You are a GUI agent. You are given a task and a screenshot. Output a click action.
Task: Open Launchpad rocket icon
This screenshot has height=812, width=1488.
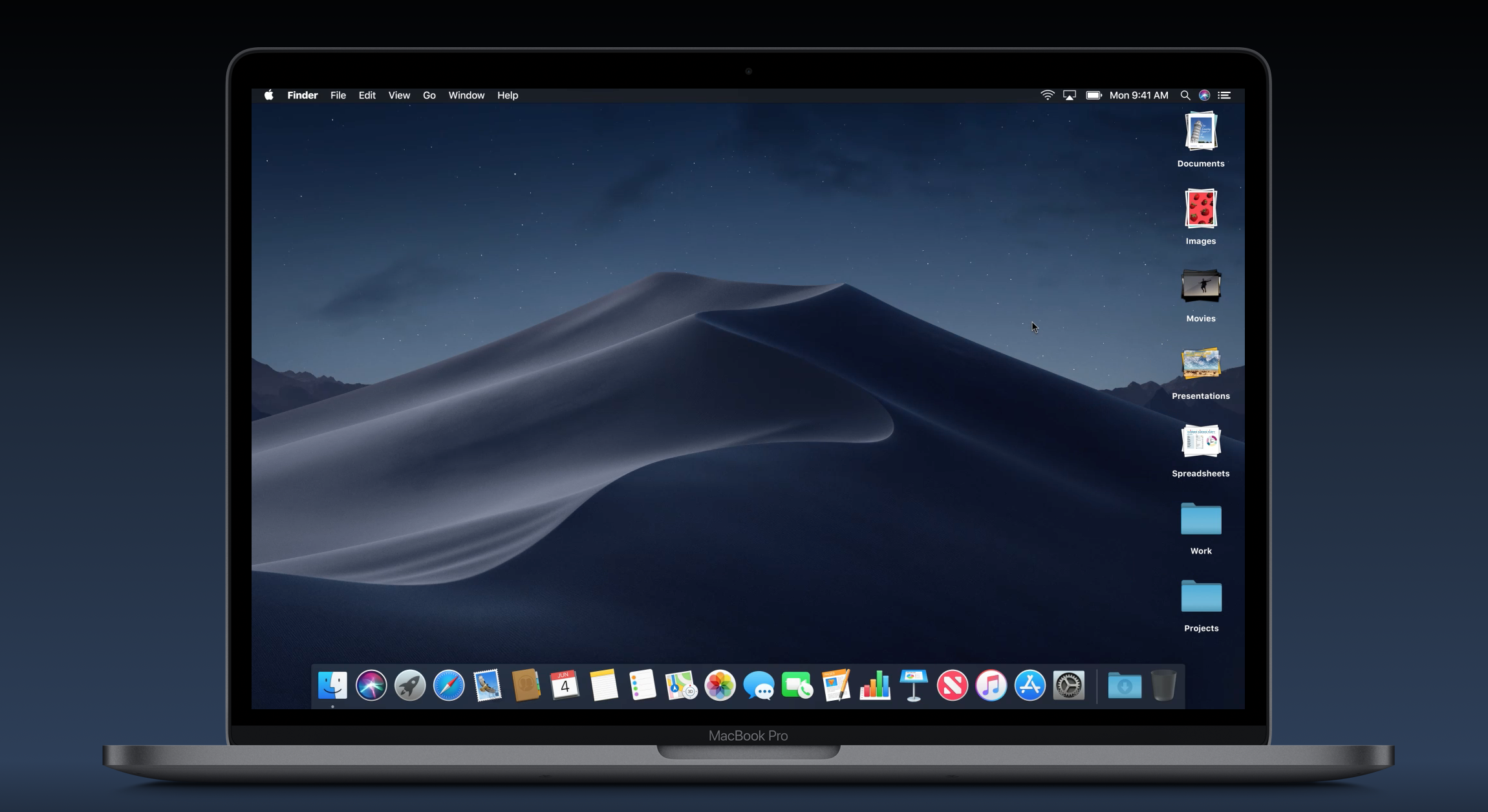pyautogui.click(x=410, y=685)
